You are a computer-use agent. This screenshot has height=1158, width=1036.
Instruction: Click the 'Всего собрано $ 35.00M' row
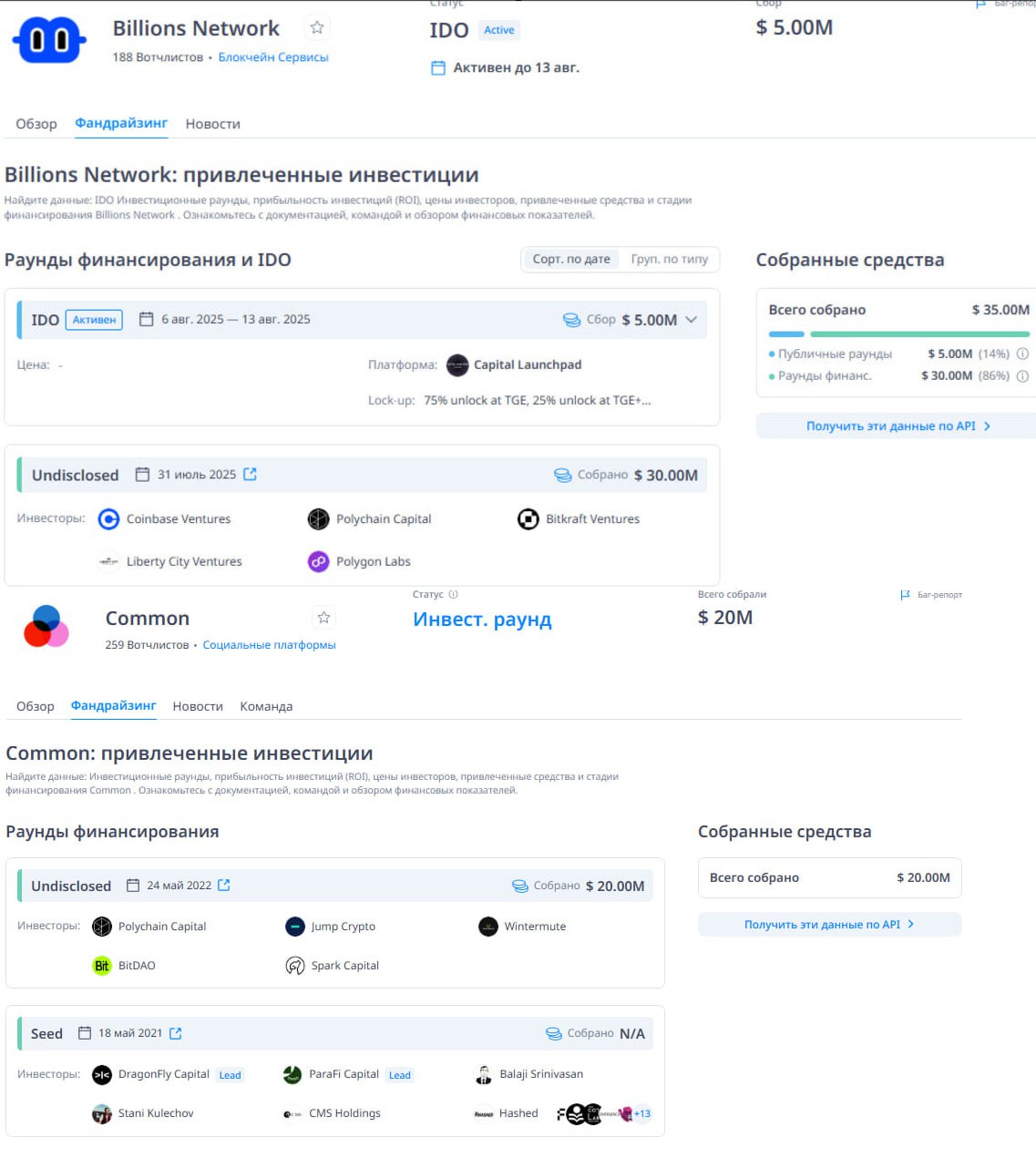pos(899,310)
